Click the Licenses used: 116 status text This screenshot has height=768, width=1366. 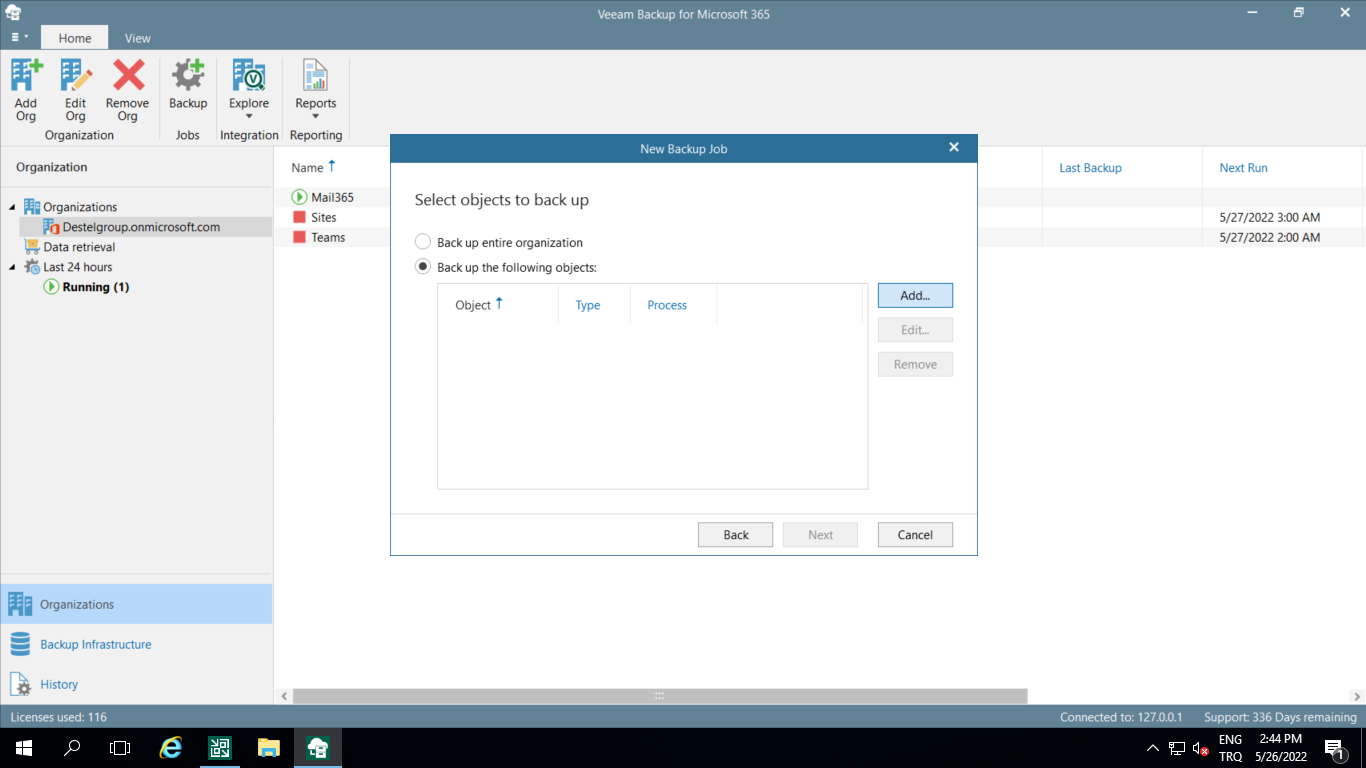coord(58,717)
